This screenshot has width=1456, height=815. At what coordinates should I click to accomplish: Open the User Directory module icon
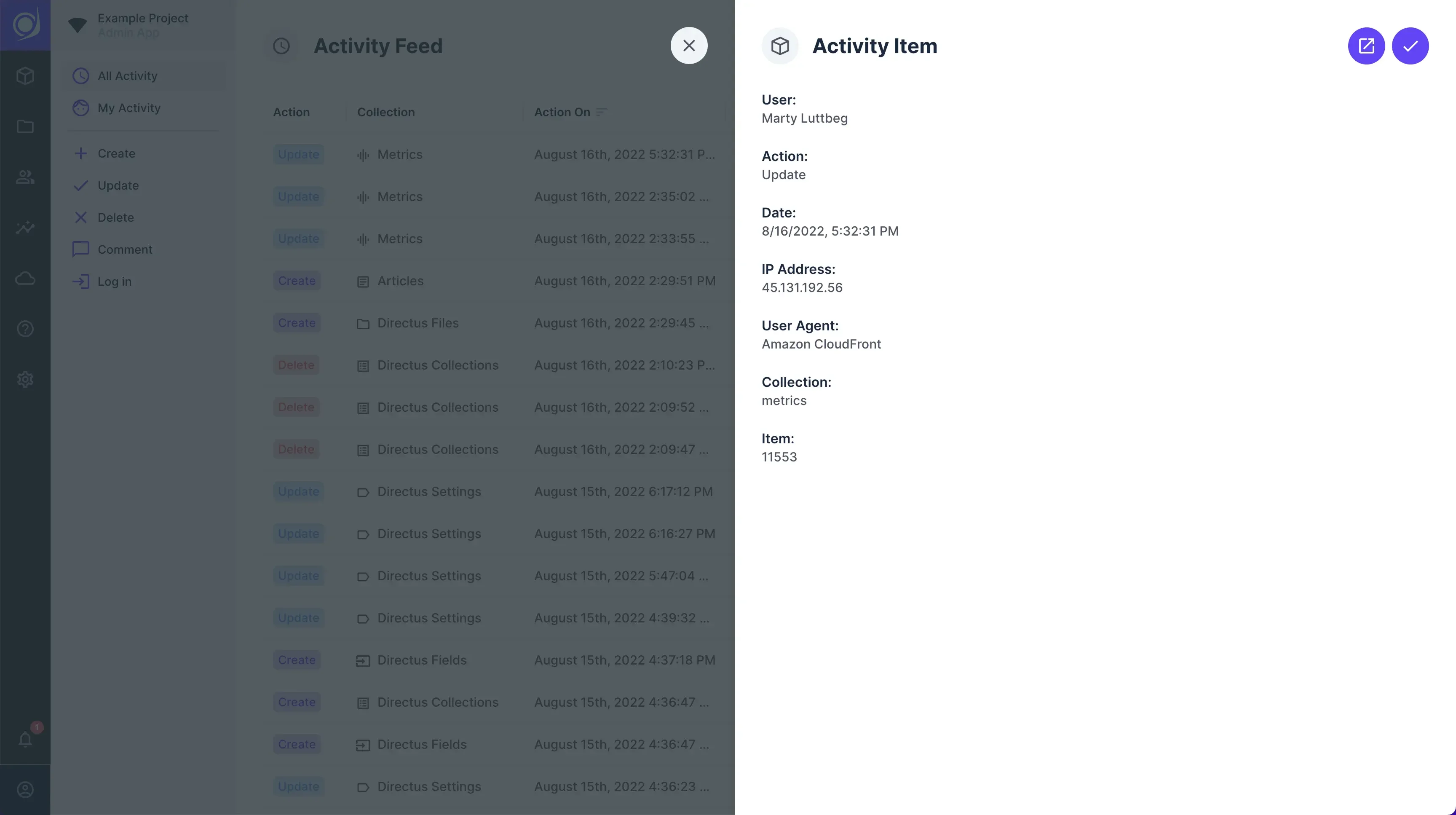(x=25, y=177)
